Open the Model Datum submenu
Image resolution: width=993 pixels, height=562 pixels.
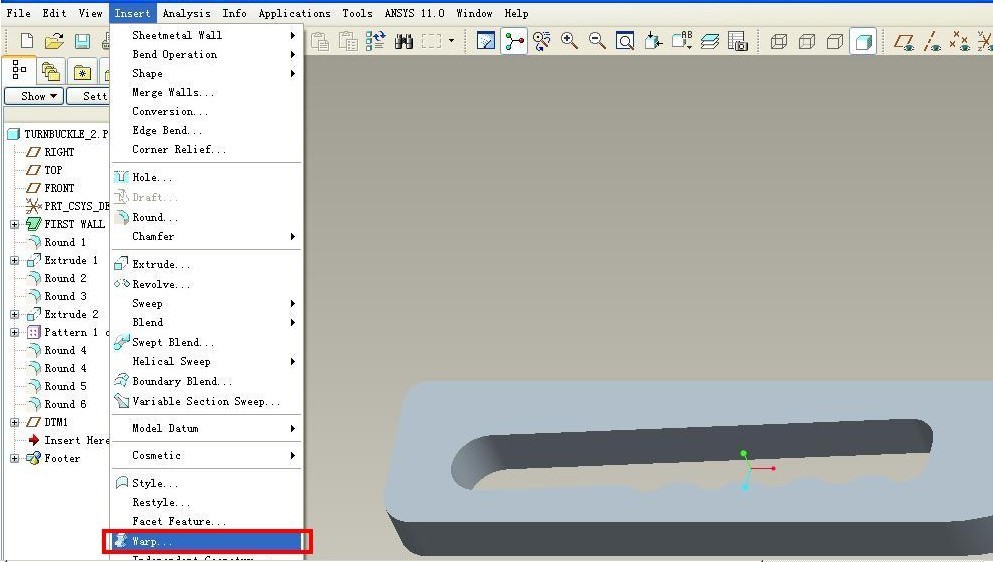click(206, 428)
